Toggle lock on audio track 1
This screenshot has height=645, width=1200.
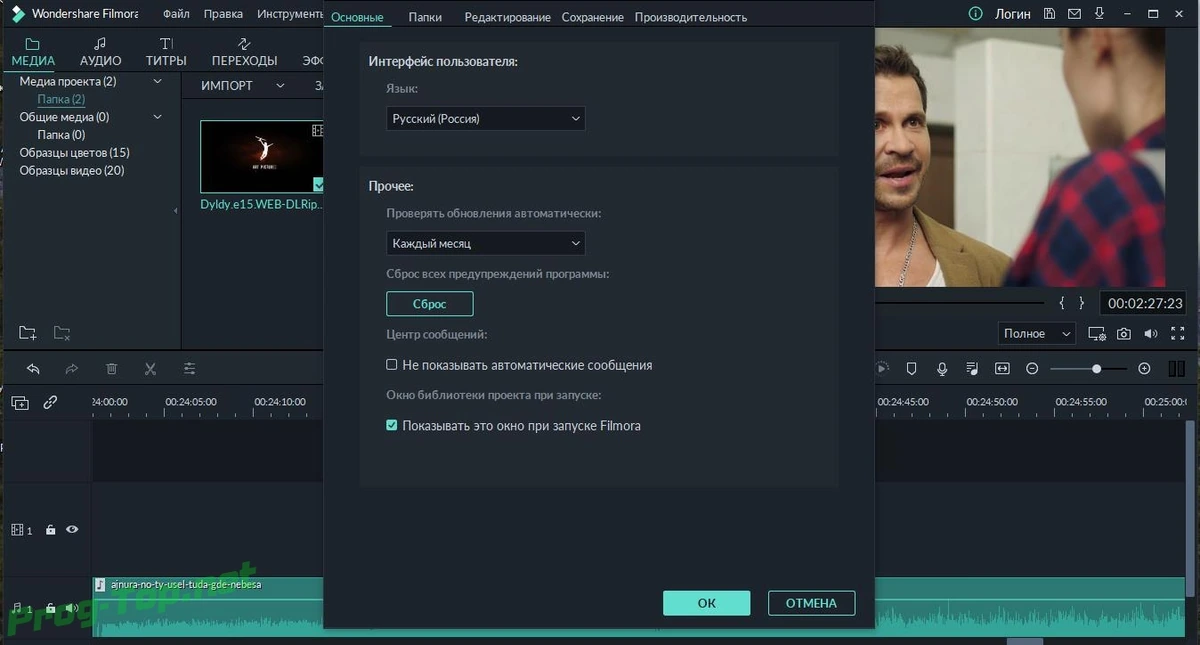point(50,608)
